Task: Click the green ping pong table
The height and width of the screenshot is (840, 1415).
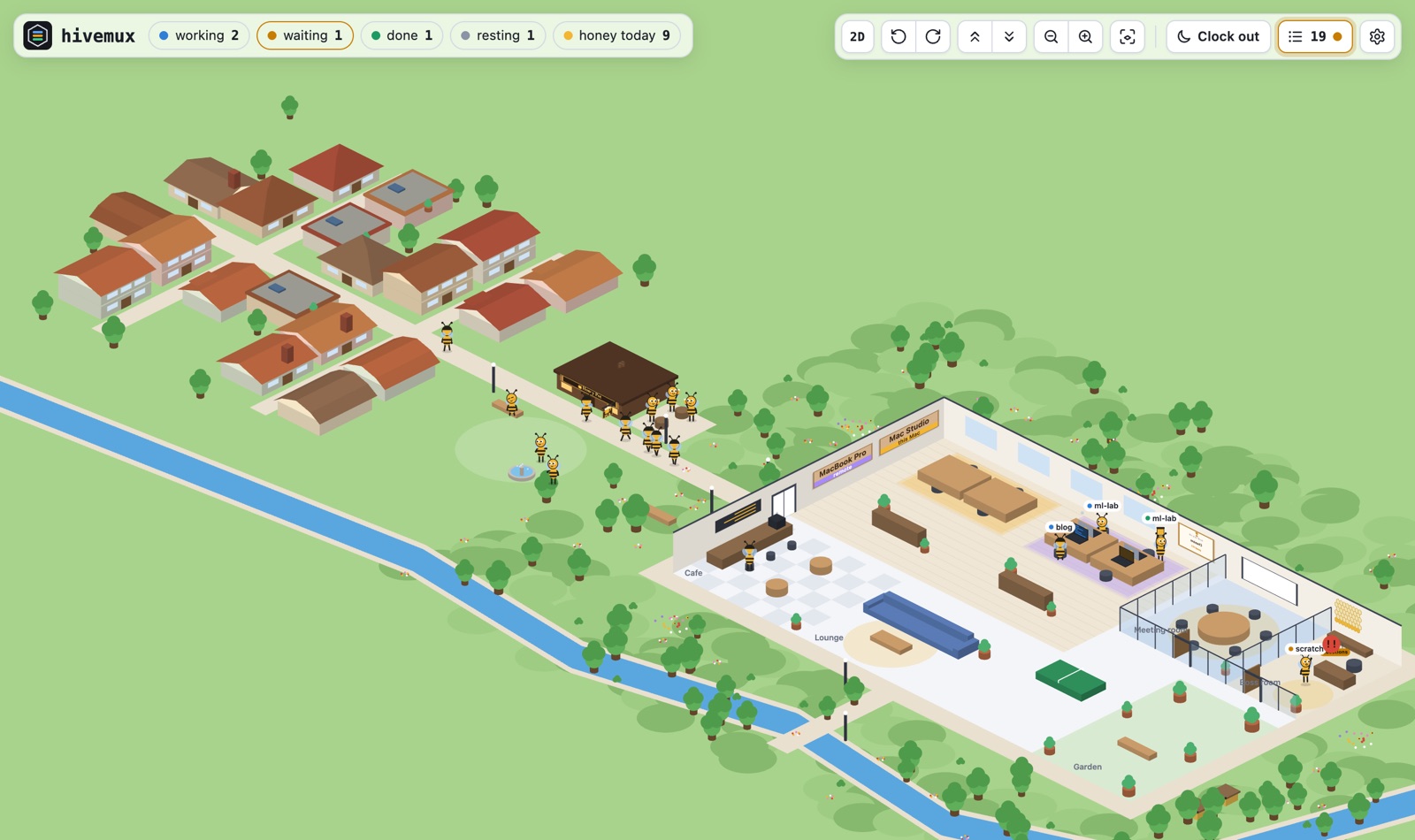Action: click(1070, 679)
